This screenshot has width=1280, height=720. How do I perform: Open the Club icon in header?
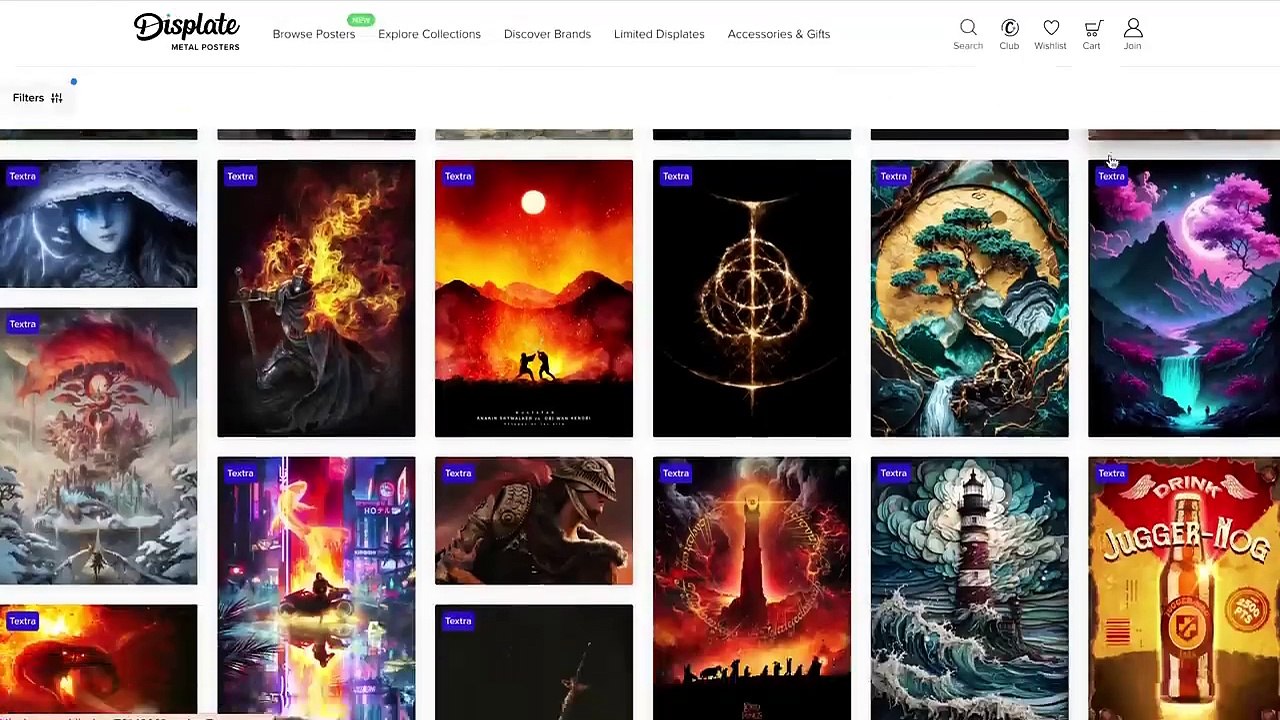[x=1009, y=28]
